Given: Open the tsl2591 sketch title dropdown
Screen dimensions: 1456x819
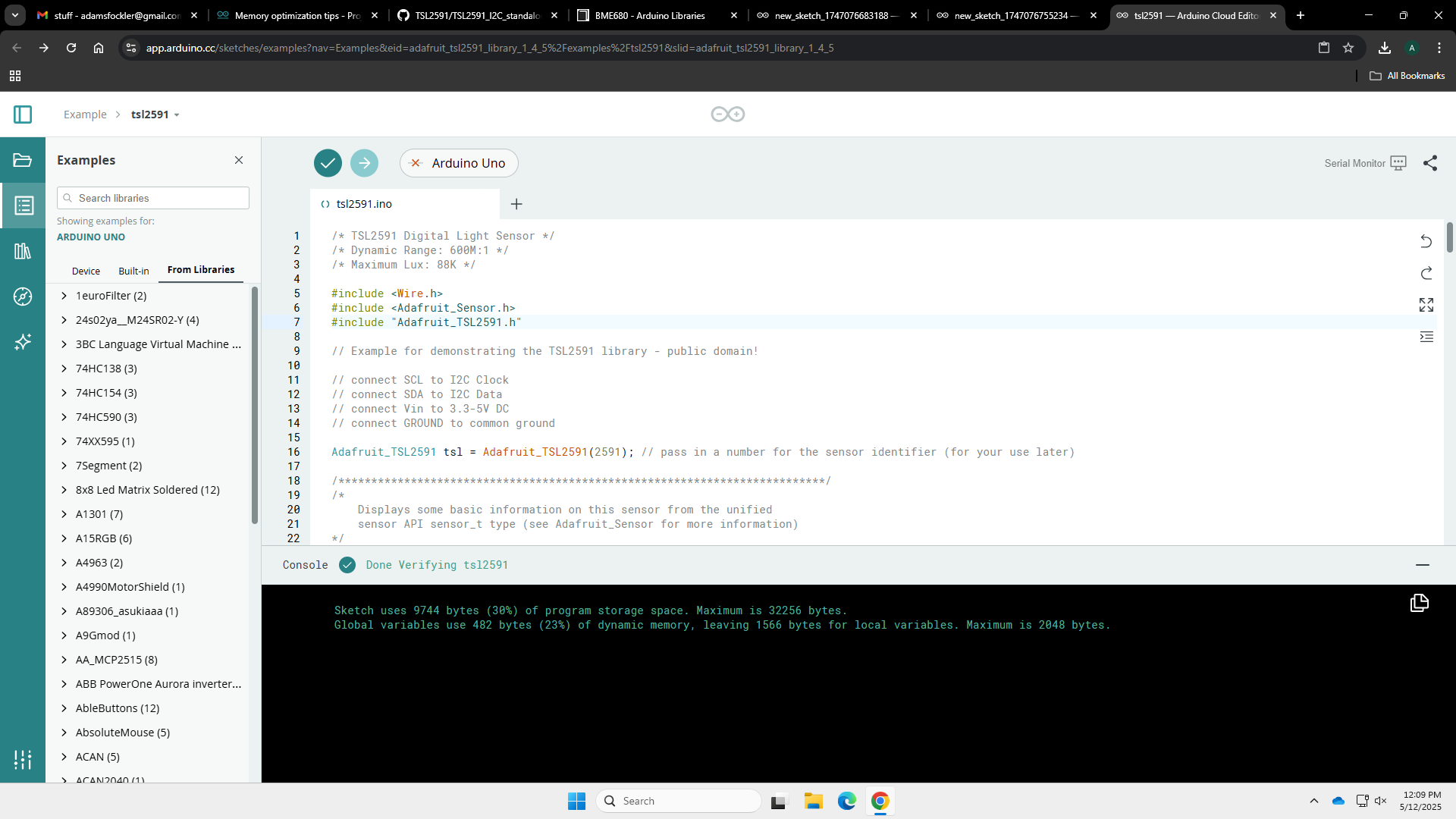Looking at the screenshot, I should pyautogui.click(x=155, y=114).
